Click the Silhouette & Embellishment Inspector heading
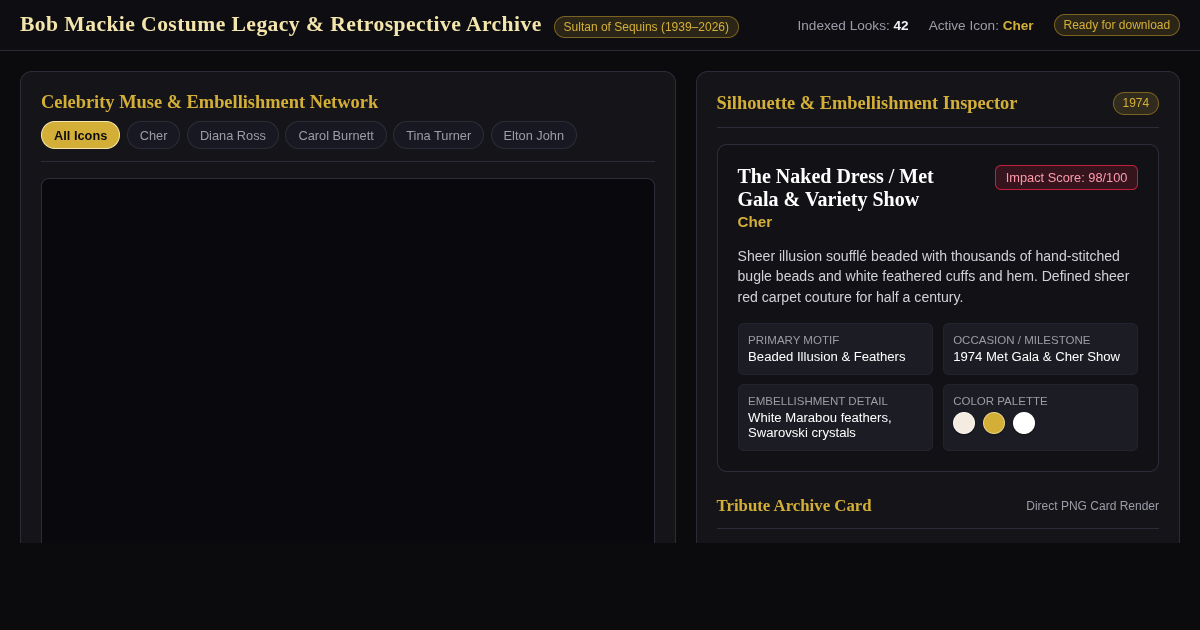The height and width of the screenshot is (630, 1200). [867, 103]
